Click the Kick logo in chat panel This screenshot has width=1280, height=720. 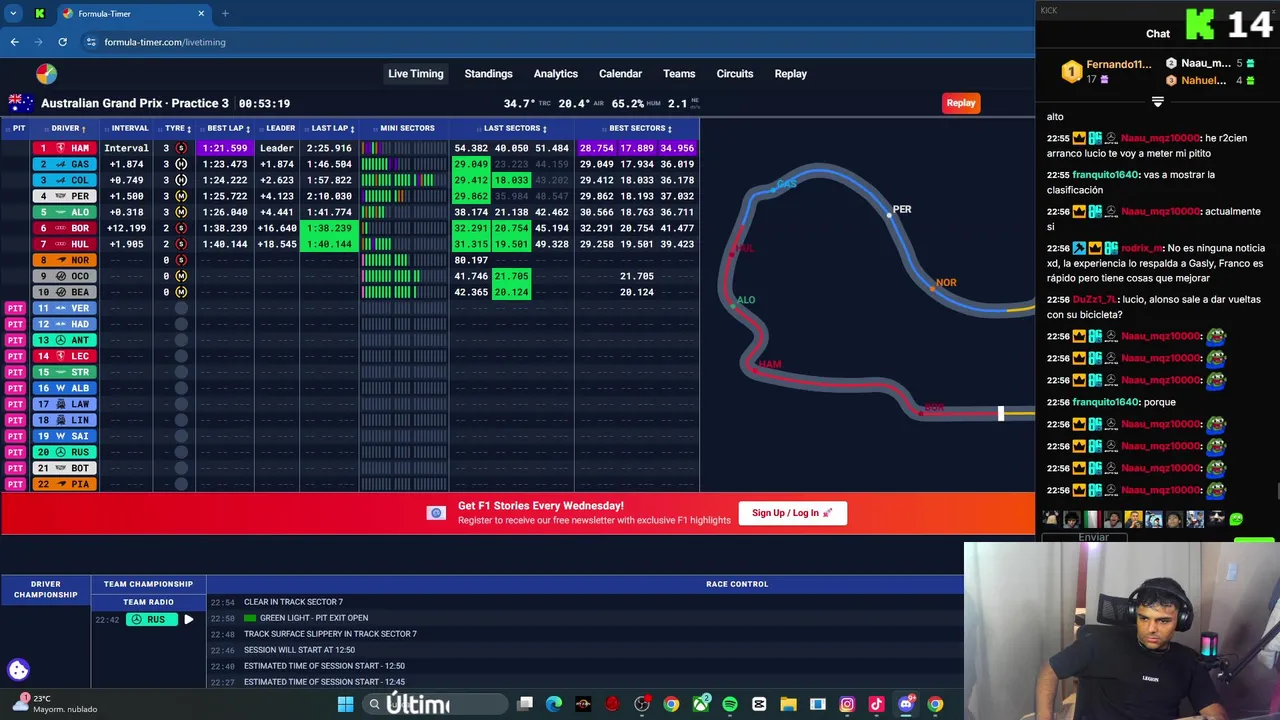pos(1200,24)
